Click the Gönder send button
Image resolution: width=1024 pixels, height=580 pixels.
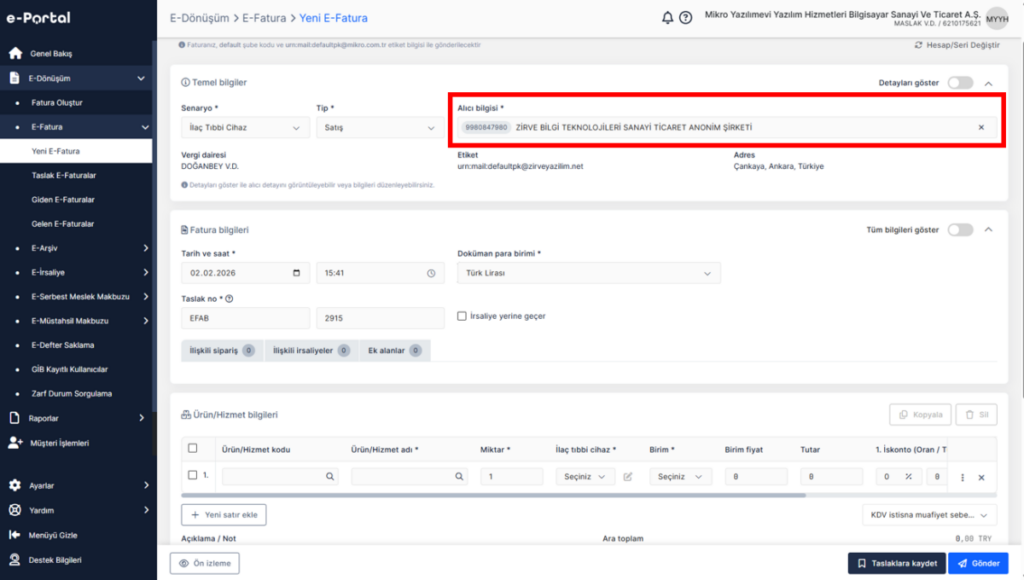pyautogui.click(x=978, y=563)
